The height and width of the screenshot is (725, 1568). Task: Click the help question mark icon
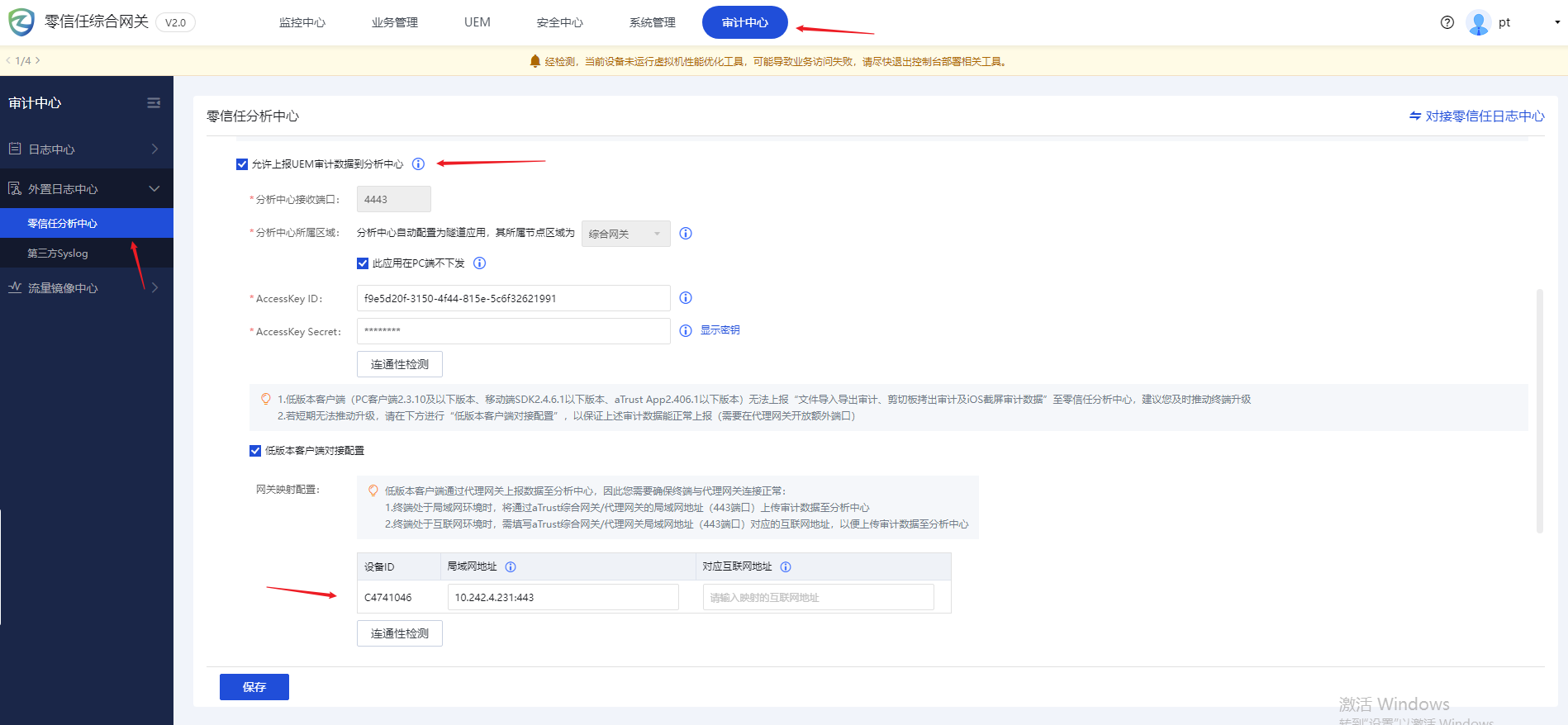point(1447,22)
